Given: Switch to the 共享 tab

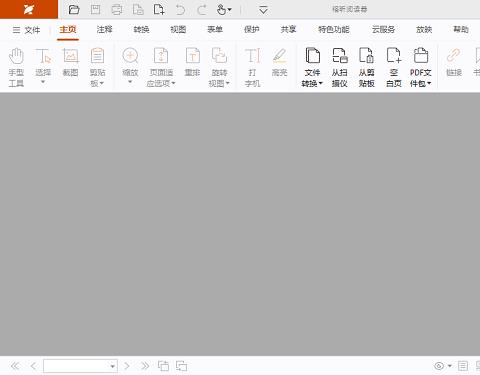Looking at the screenshot, I should pos(288,30).
